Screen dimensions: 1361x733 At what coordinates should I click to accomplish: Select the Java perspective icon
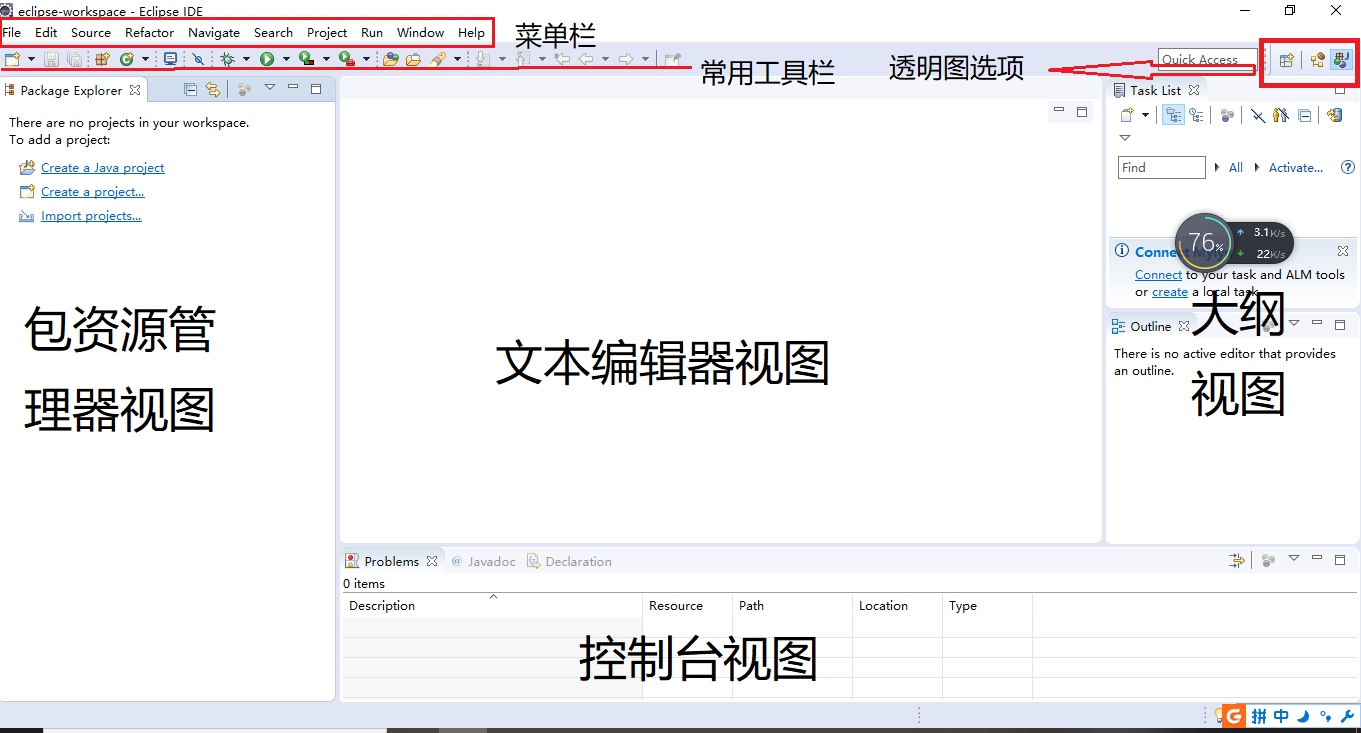click(x=1341, y=60)
